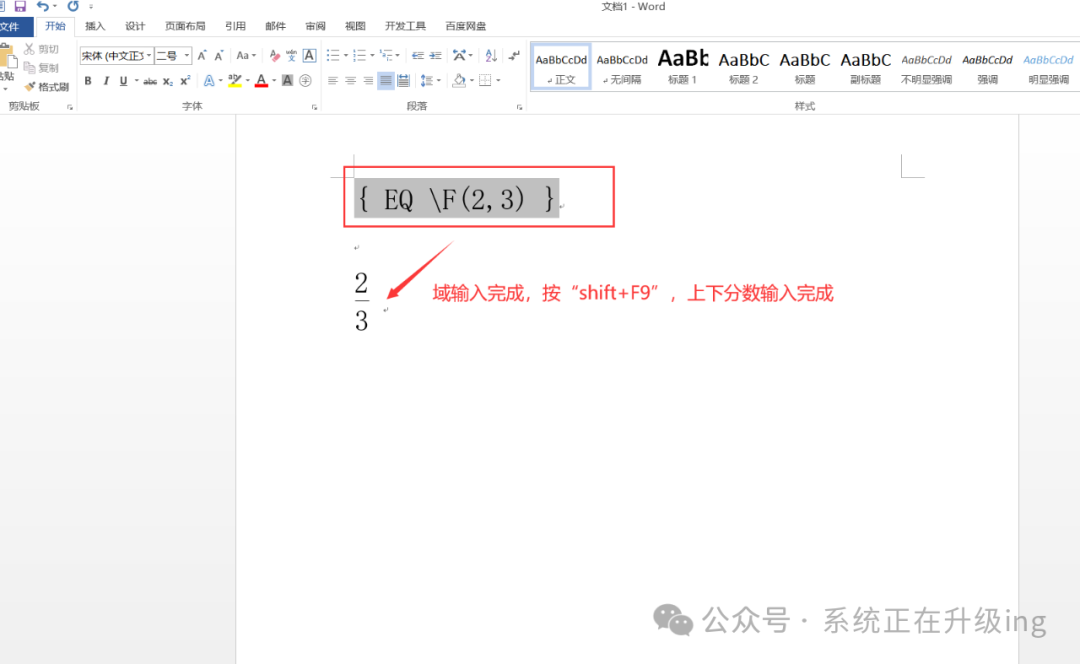Toggle underline formatting
1080x664 pixels.
[123, 81]
